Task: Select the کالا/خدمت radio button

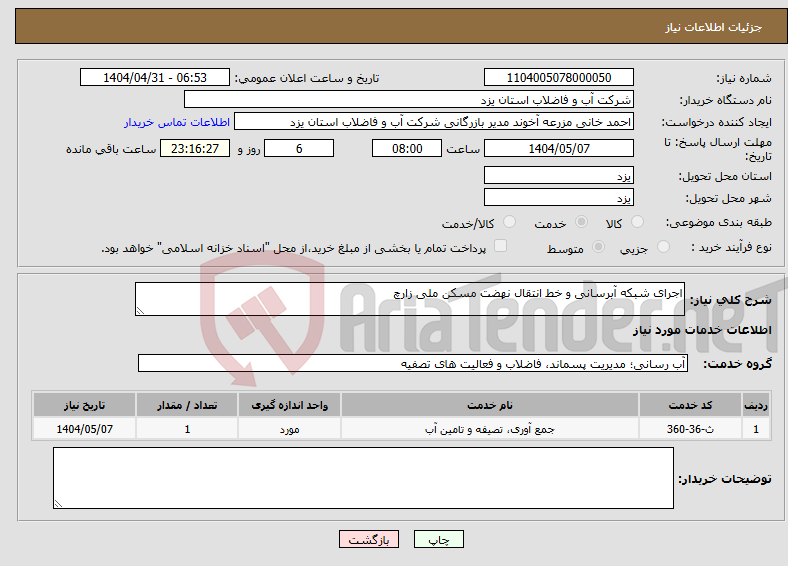Action: tap(510, 222)
